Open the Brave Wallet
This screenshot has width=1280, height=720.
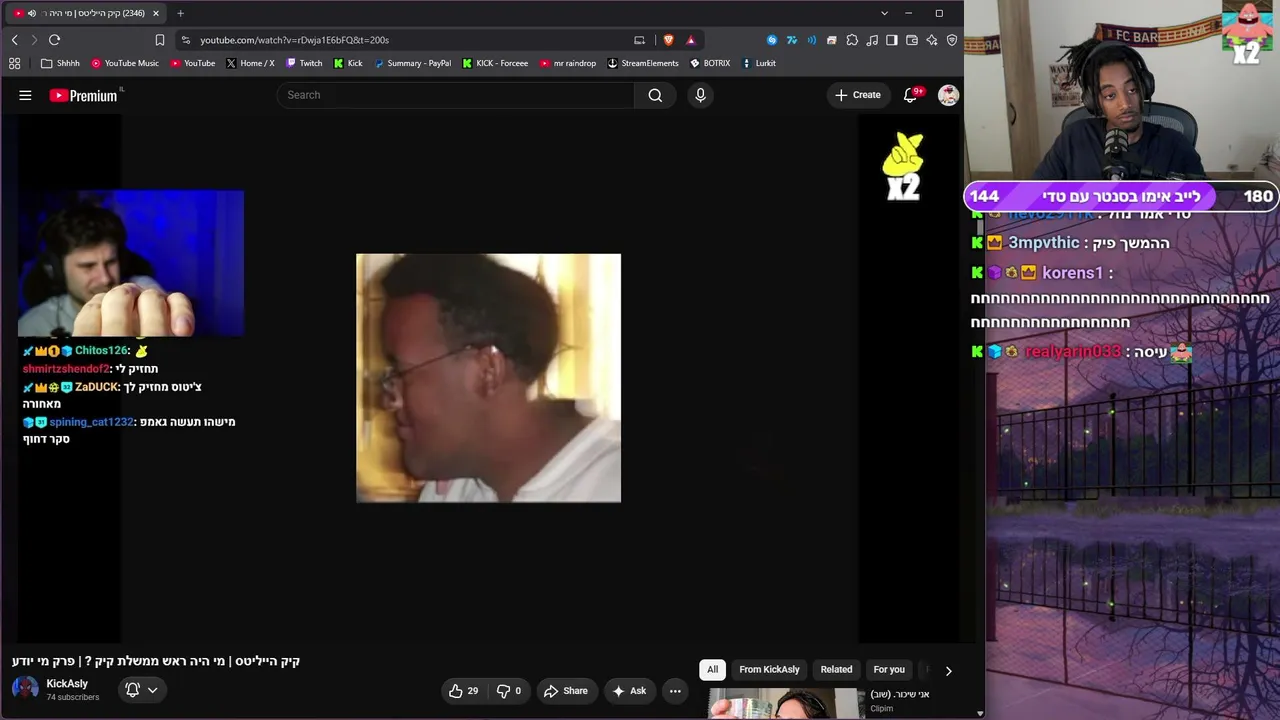point(912,40)
